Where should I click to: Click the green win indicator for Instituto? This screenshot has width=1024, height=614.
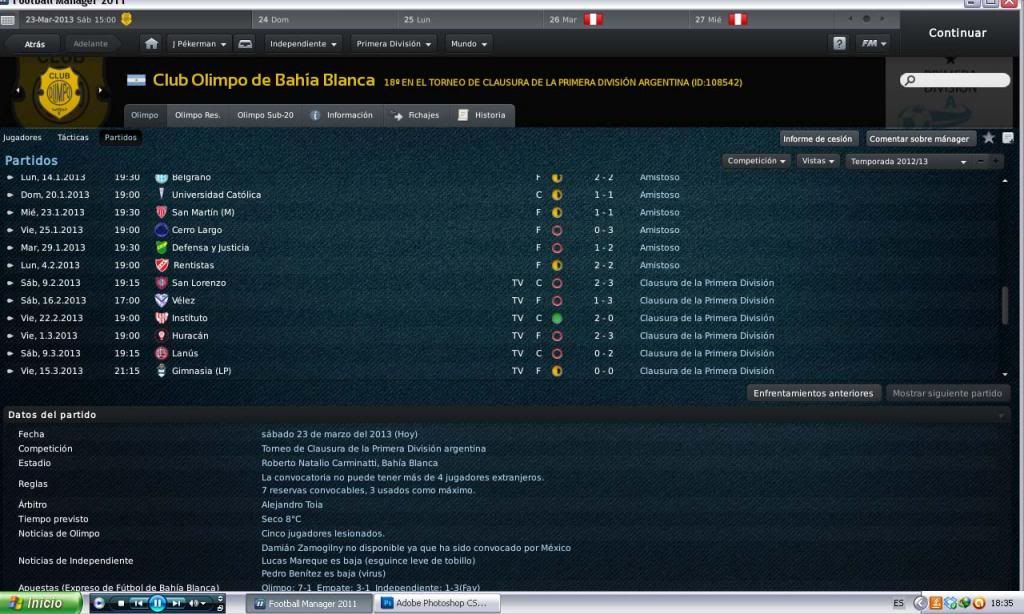coord(557,319)
